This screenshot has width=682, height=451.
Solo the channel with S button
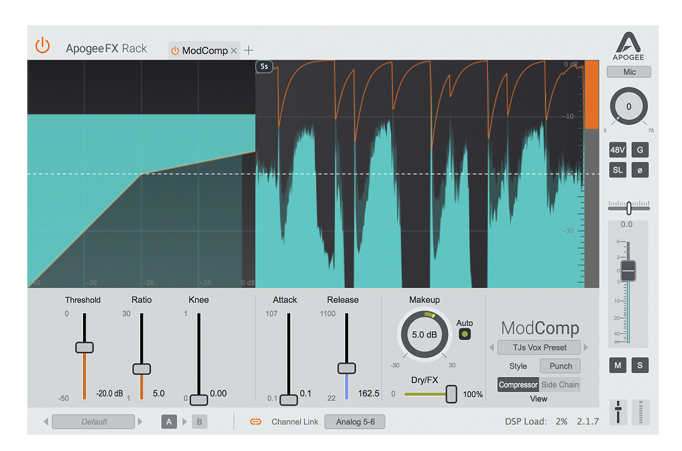640,365
